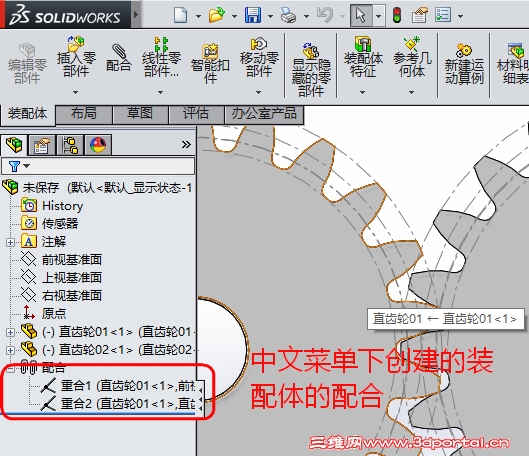This screenshot has height=456, width=529.
Task: Expand dropdown under 线性零部件
Action: pos(161,92)
